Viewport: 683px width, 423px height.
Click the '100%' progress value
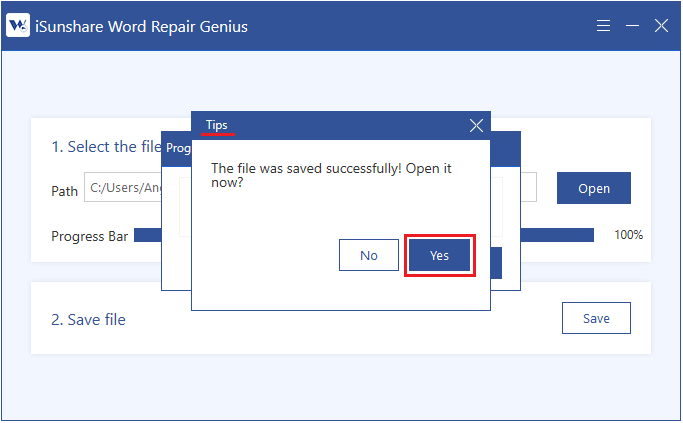pyautogui.click(x=628, y=235)
